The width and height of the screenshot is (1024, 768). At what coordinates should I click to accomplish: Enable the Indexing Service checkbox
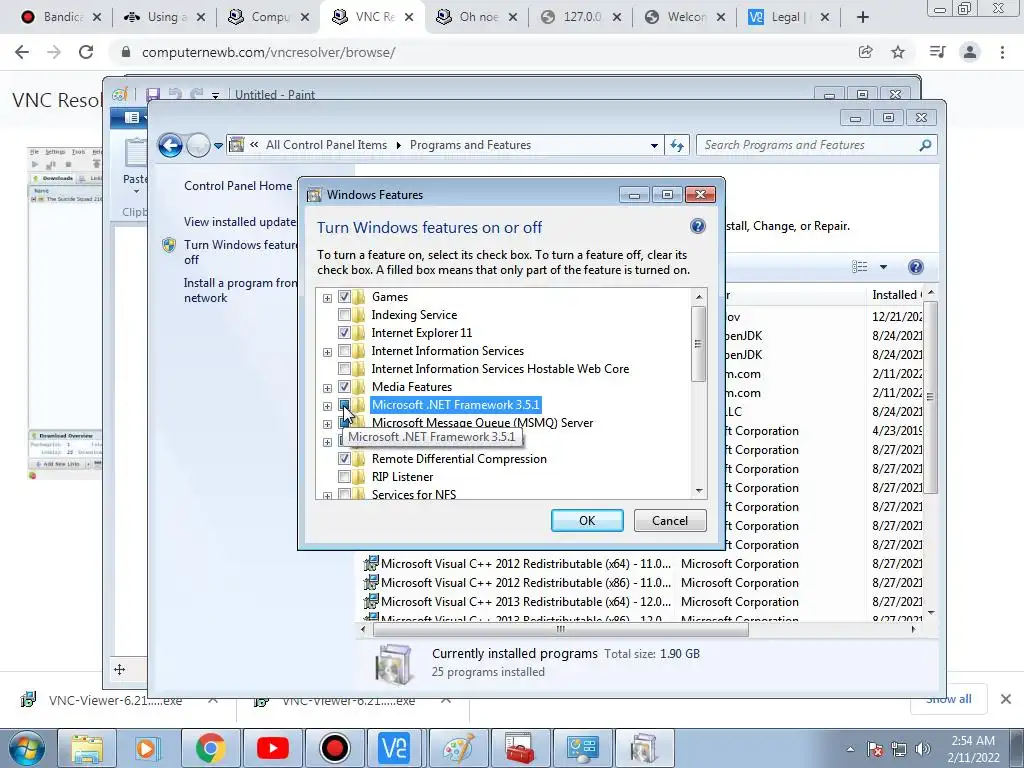(x=344, y=315)
